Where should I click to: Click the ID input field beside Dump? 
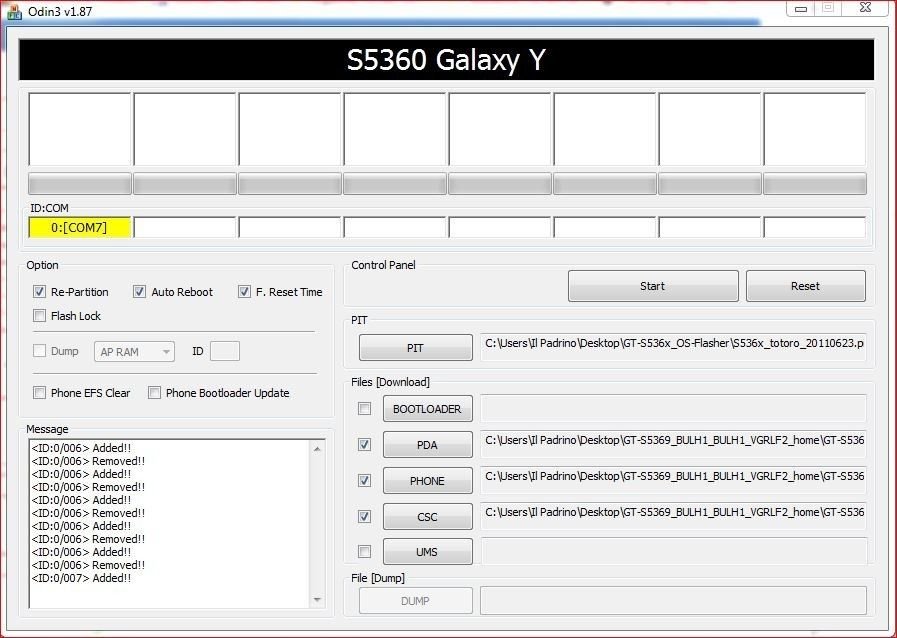[225, 351]
